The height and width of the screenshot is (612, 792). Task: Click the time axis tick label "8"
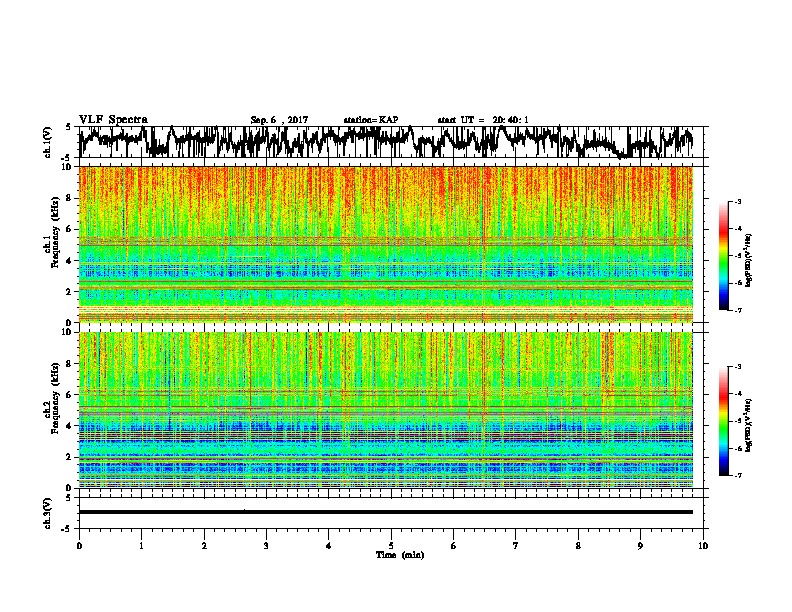[578, 545]
